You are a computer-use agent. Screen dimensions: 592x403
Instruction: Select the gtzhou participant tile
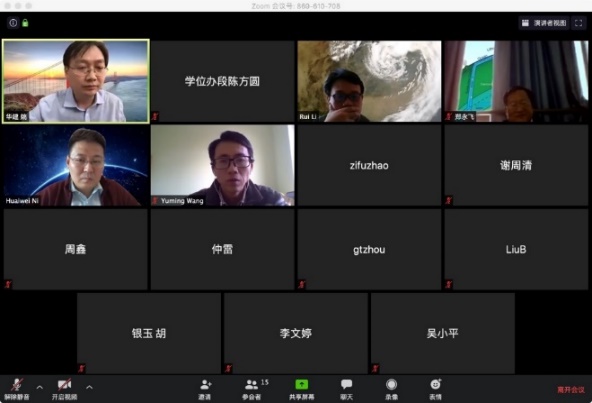[369, 249]
